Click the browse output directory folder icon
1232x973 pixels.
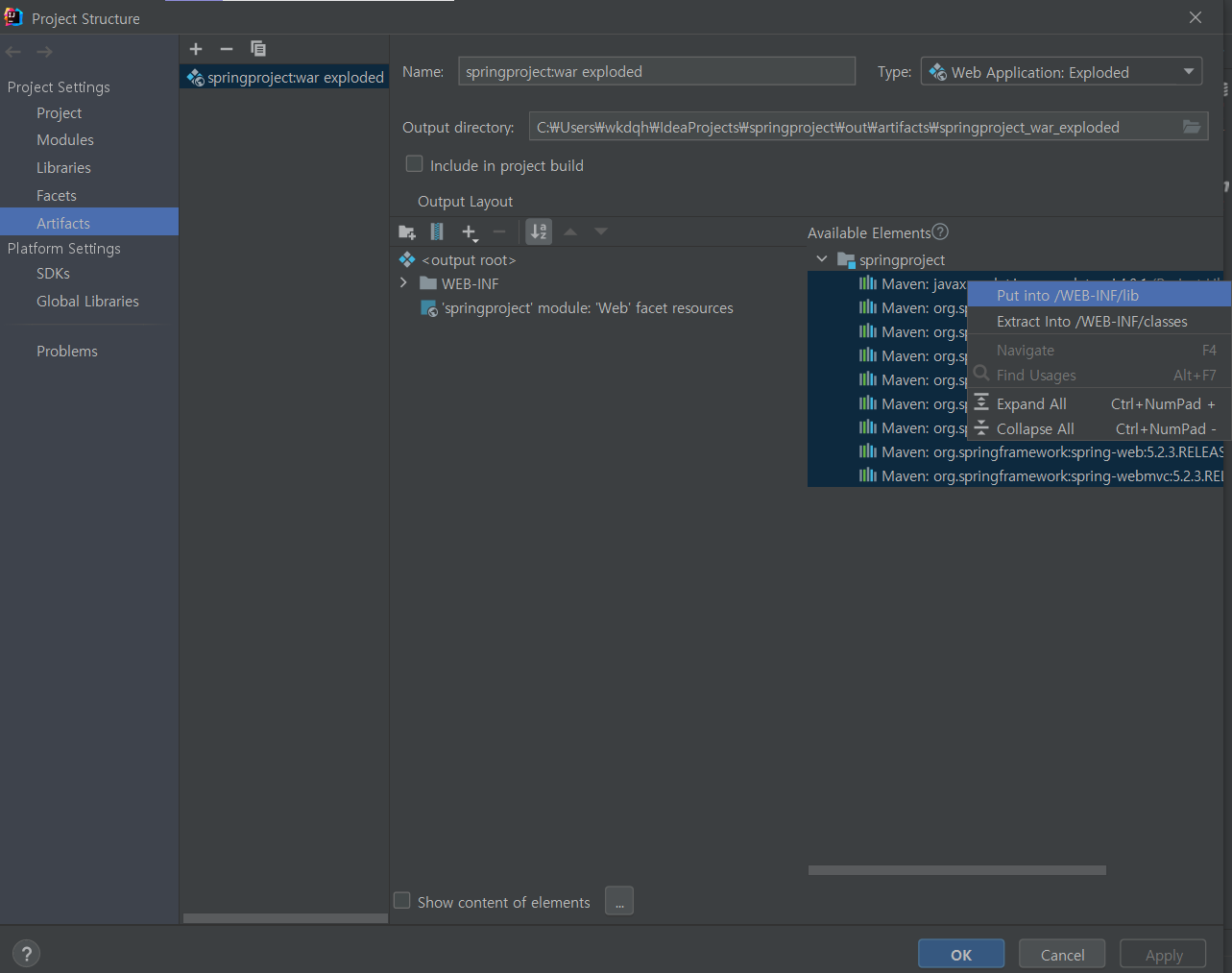point(1192,127)
